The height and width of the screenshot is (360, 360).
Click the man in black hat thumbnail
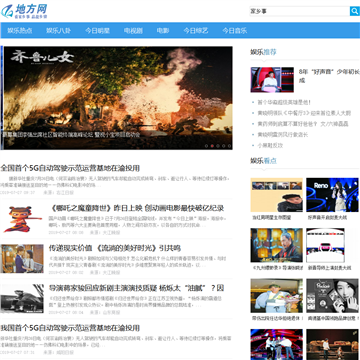[x=277, y=195]
